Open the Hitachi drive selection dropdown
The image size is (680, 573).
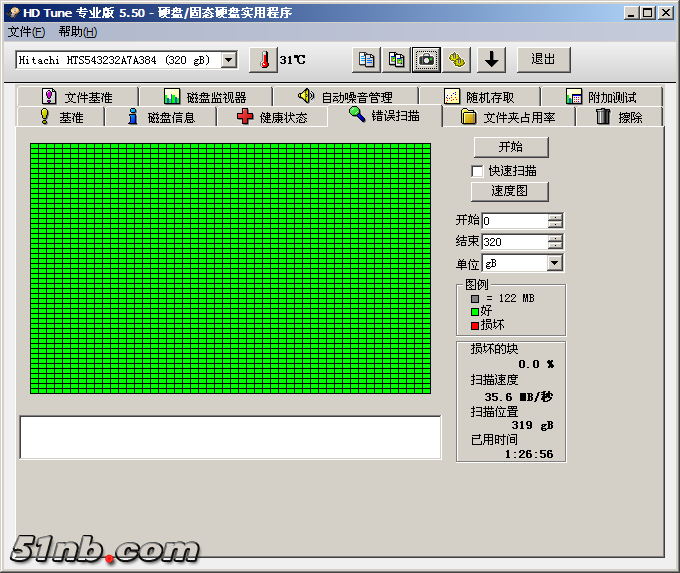[229, 60]
